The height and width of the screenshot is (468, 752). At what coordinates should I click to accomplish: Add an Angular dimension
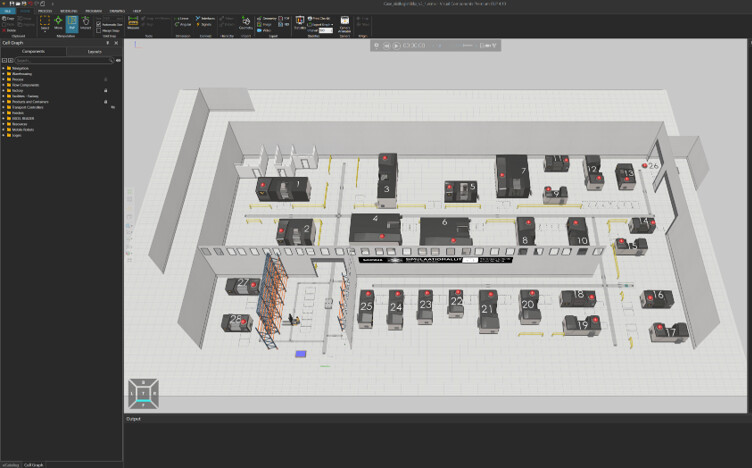pyautogui.click(x=183, y=24)
